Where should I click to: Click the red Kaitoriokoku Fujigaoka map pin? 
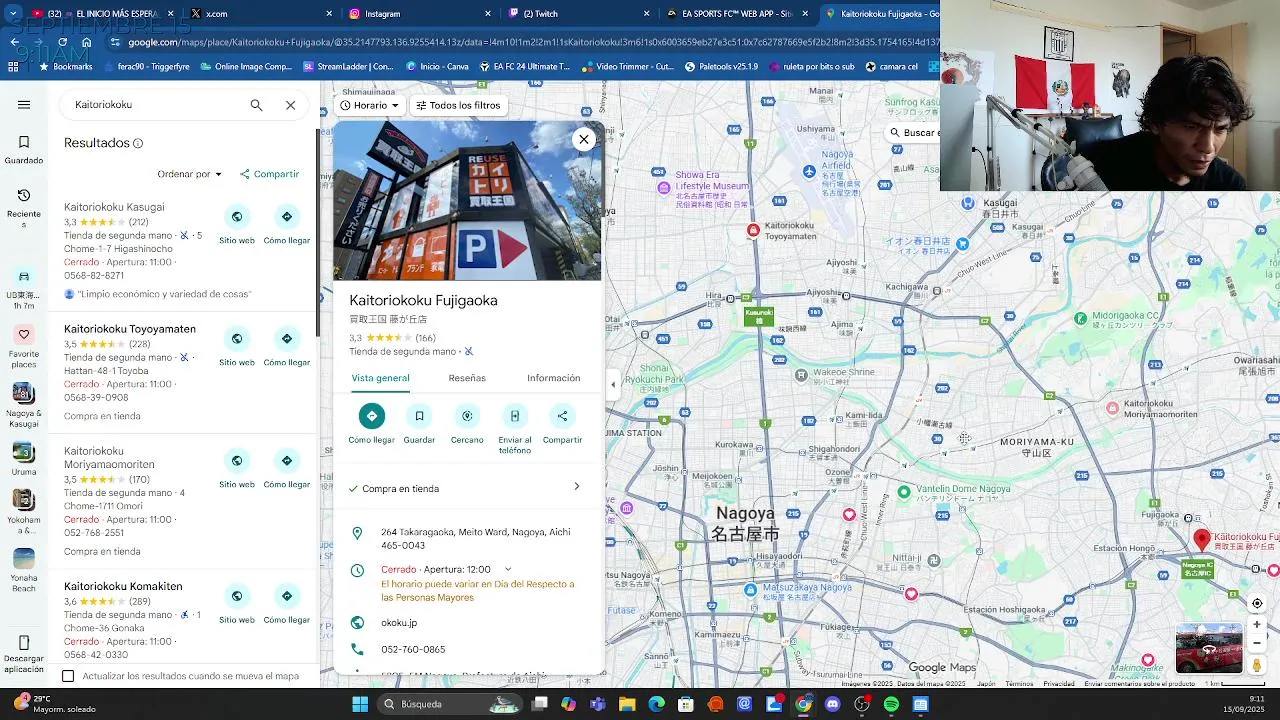pos(1202,541)
